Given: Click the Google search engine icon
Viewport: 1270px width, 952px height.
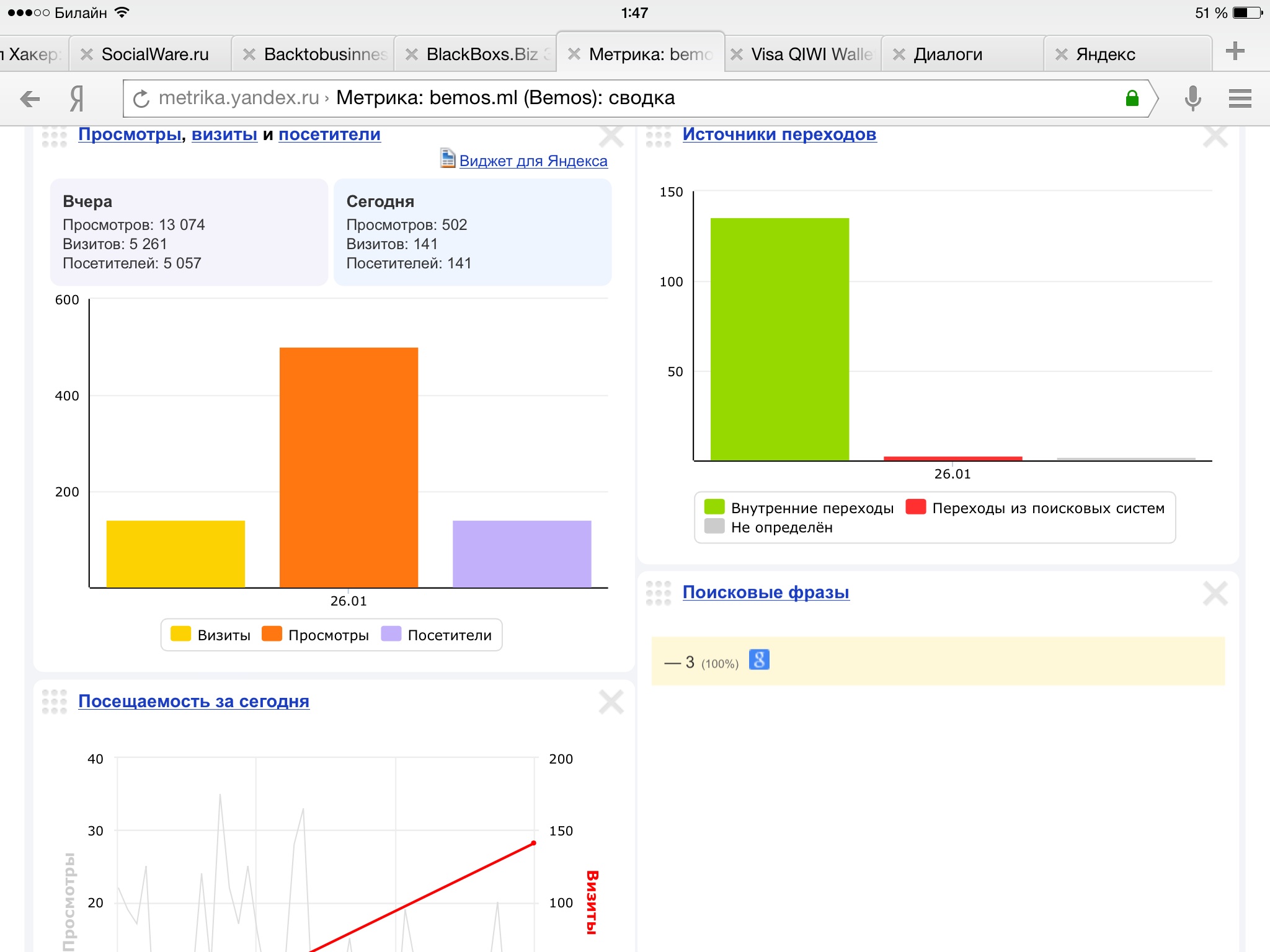Looking at the screenshot, I should (x=758, y=659).
